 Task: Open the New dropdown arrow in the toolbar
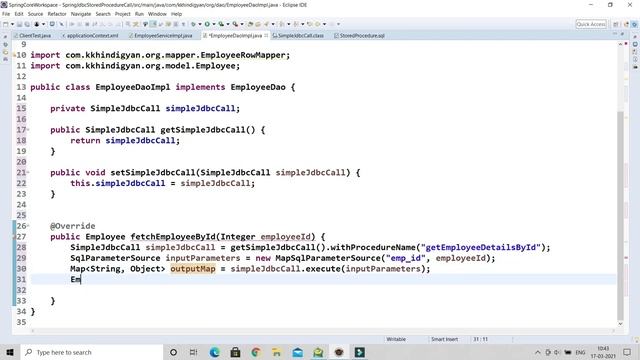coord(12,24)
